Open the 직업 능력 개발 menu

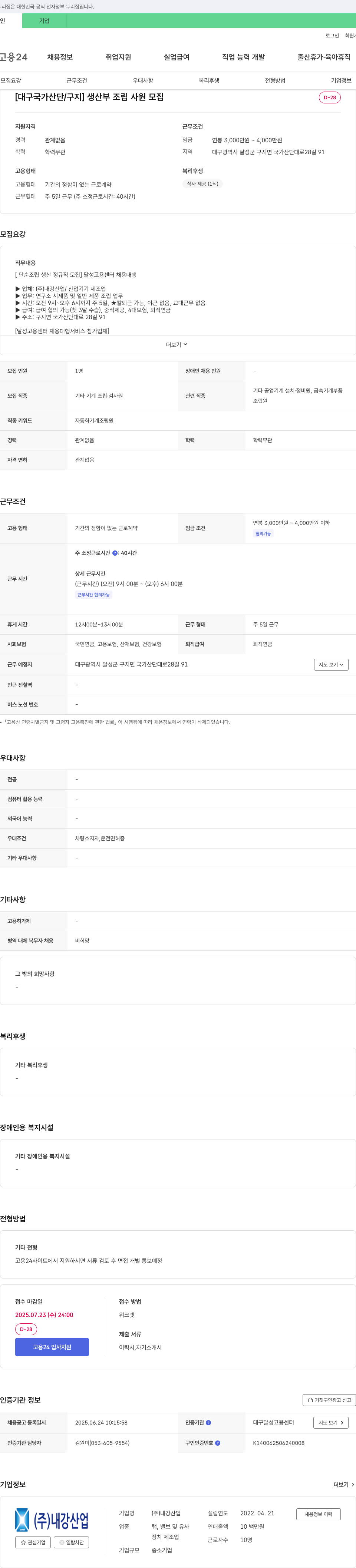coord(243,57)
